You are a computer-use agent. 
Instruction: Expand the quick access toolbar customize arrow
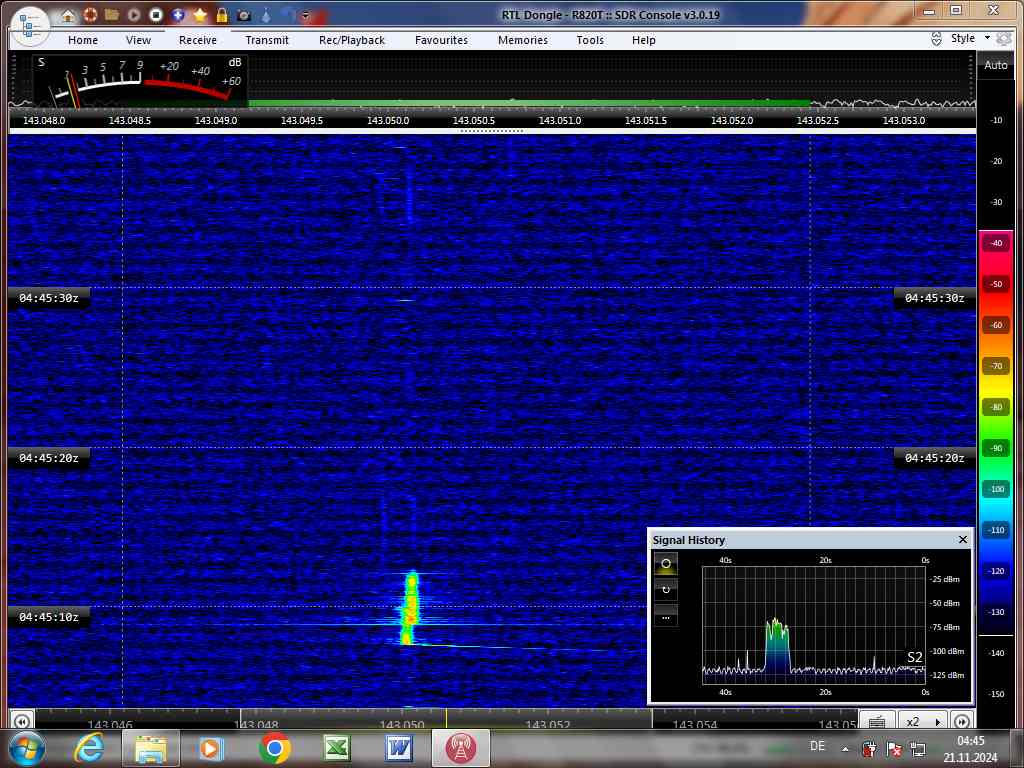305,15
